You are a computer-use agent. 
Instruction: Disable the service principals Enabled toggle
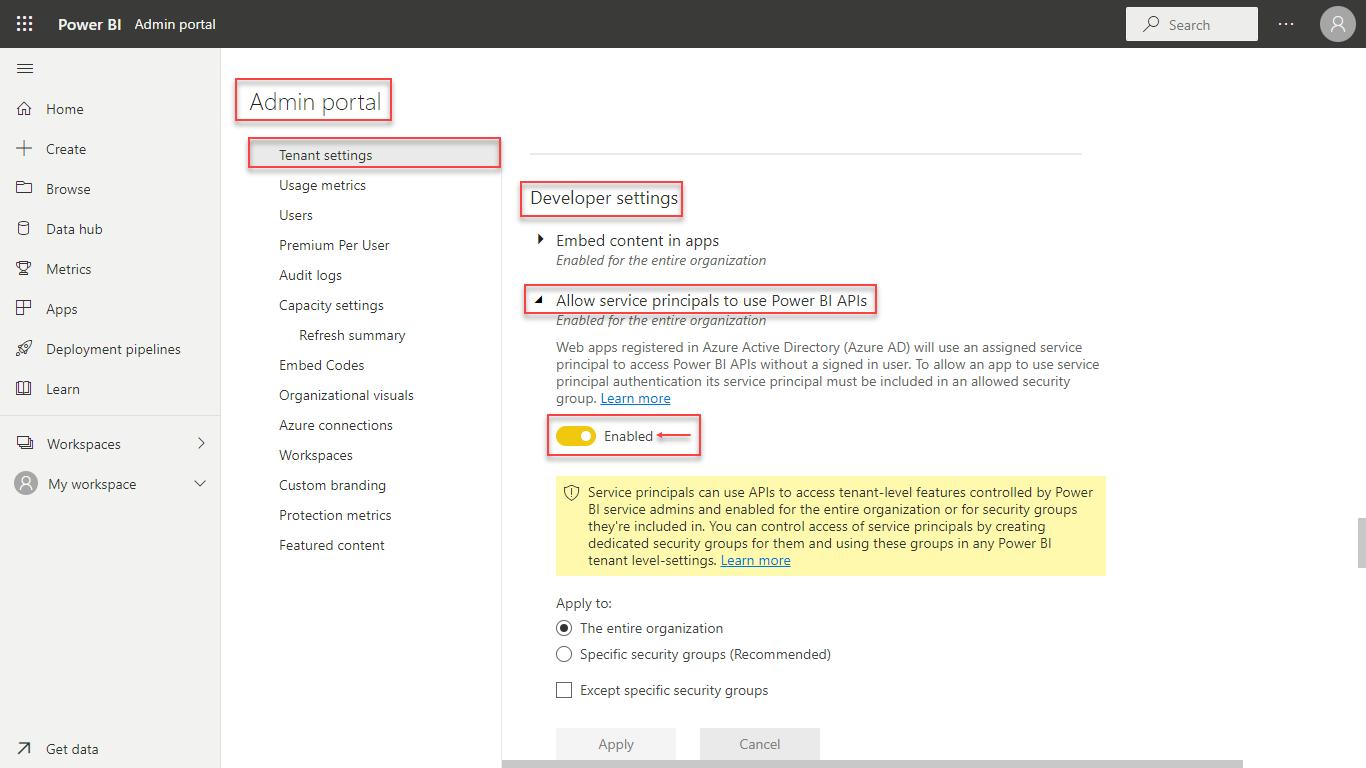(x=576, y=436)
